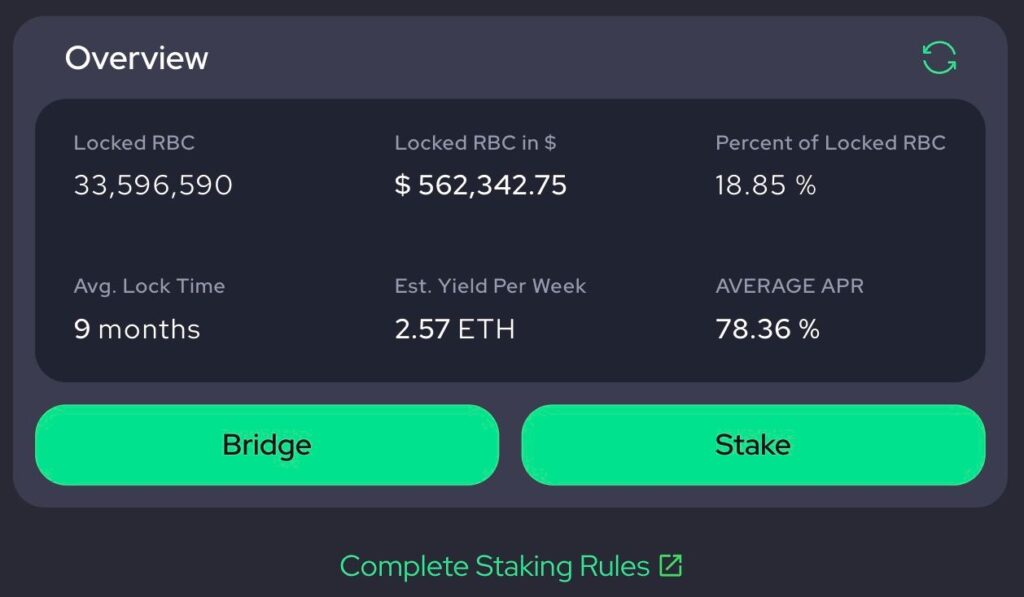Screen dimensions: 1024x597
Task: Select the Percent of Locked RBC figure
Action: point(765,185)
